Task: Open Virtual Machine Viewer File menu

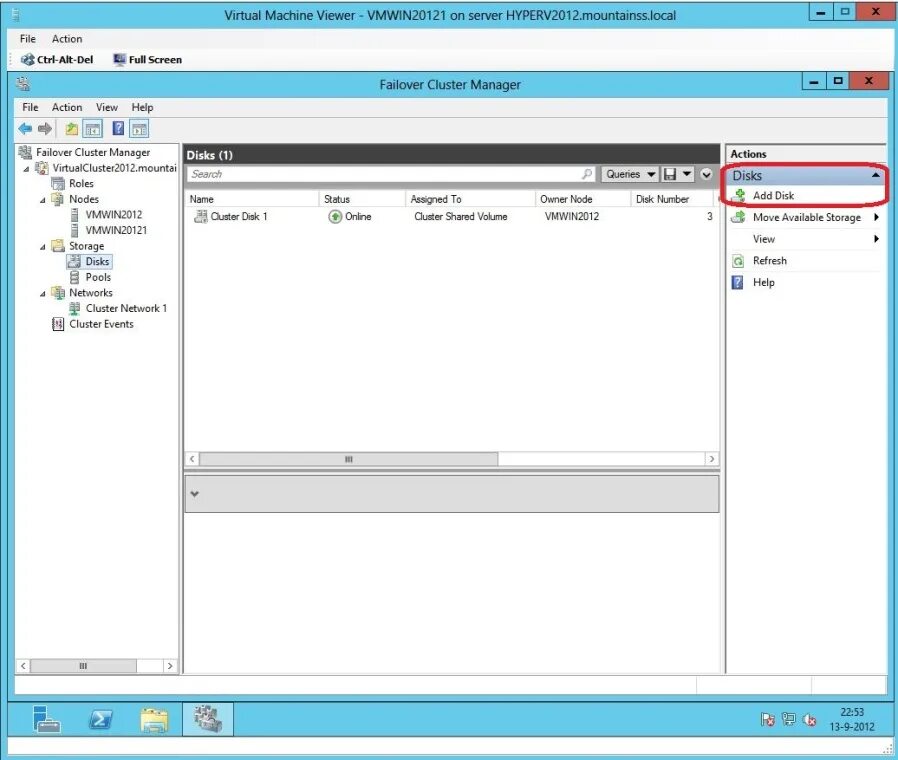Action: pyautogui.click(x=27, y=39)
